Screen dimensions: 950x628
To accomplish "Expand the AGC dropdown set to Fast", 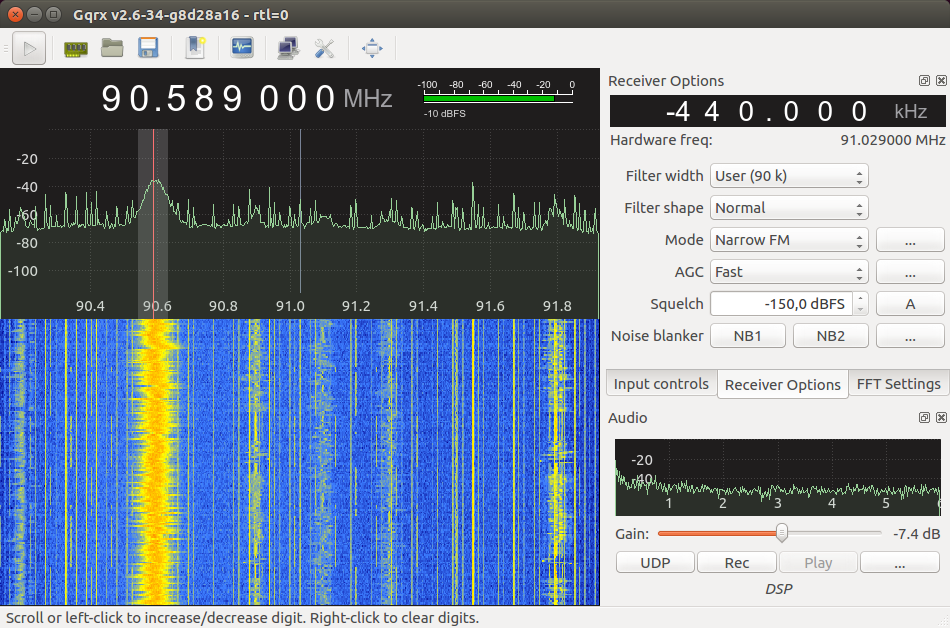I will click(x=789, y=272).
